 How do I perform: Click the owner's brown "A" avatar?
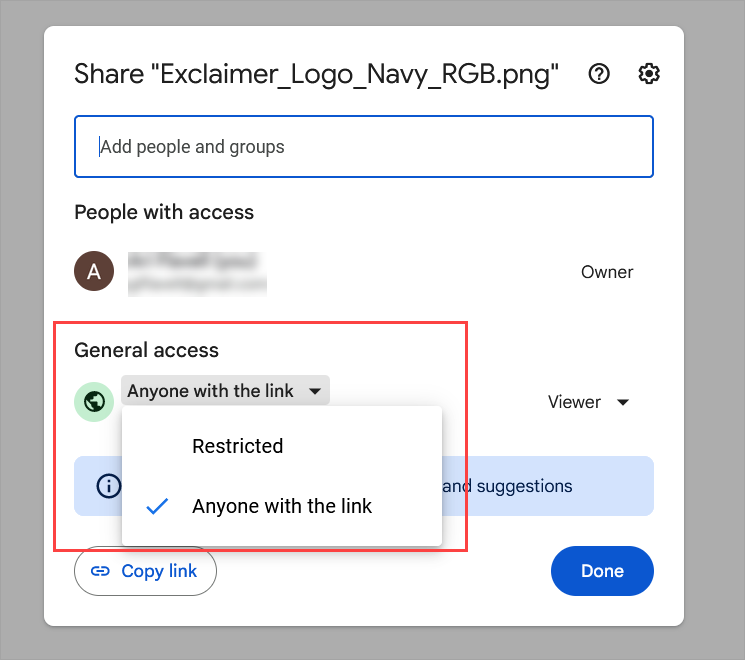95,272
